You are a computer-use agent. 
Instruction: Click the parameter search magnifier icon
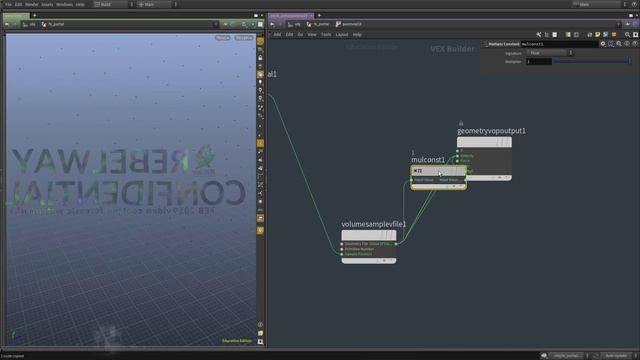coord(619,44)
